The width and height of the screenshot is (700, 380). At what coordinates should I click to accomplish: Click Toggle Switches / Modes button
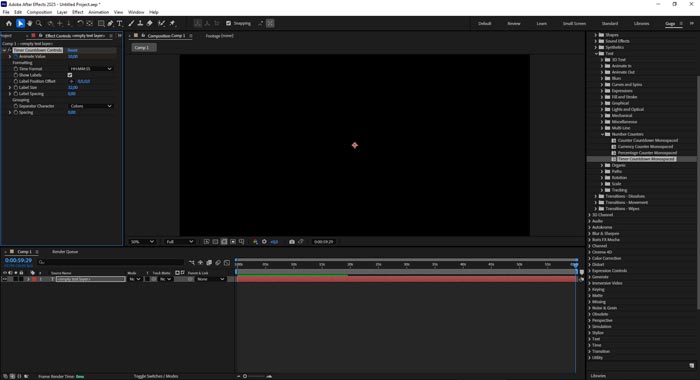point(156,376)
